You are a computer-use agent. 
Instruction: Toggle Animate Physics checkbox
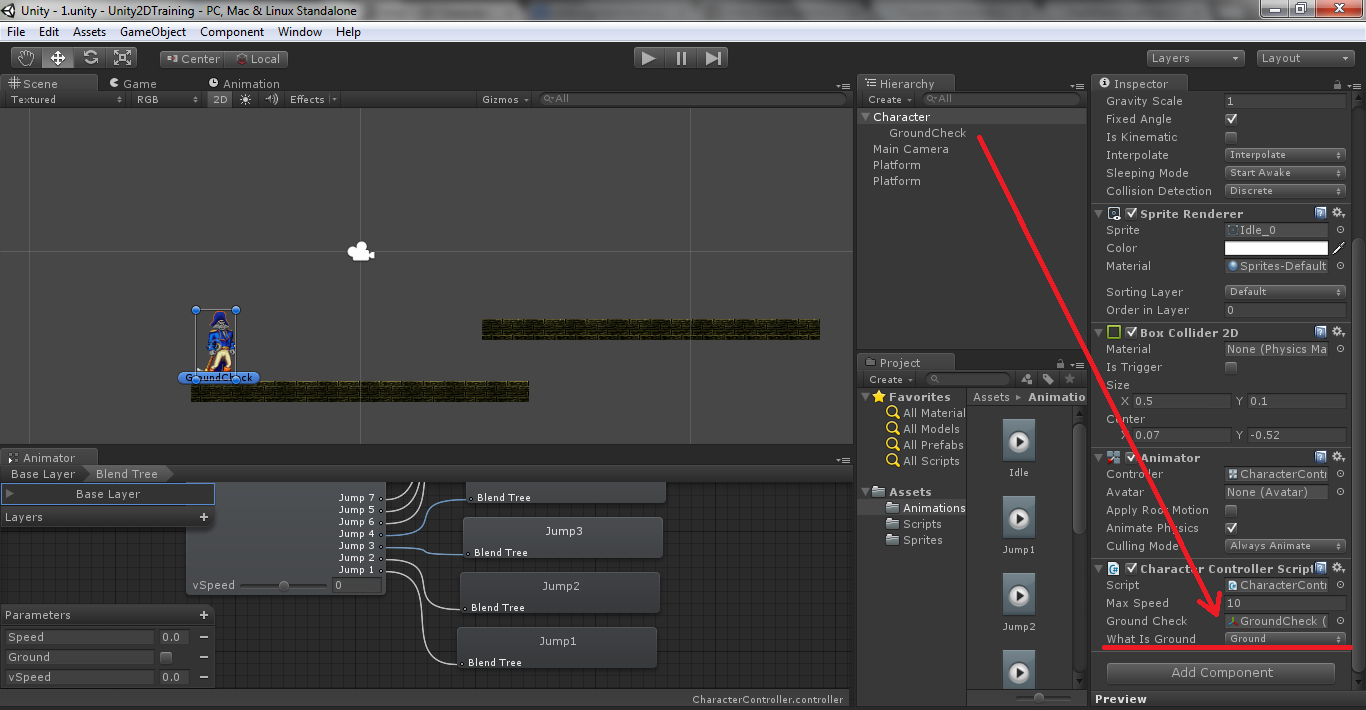(1231, 528)
